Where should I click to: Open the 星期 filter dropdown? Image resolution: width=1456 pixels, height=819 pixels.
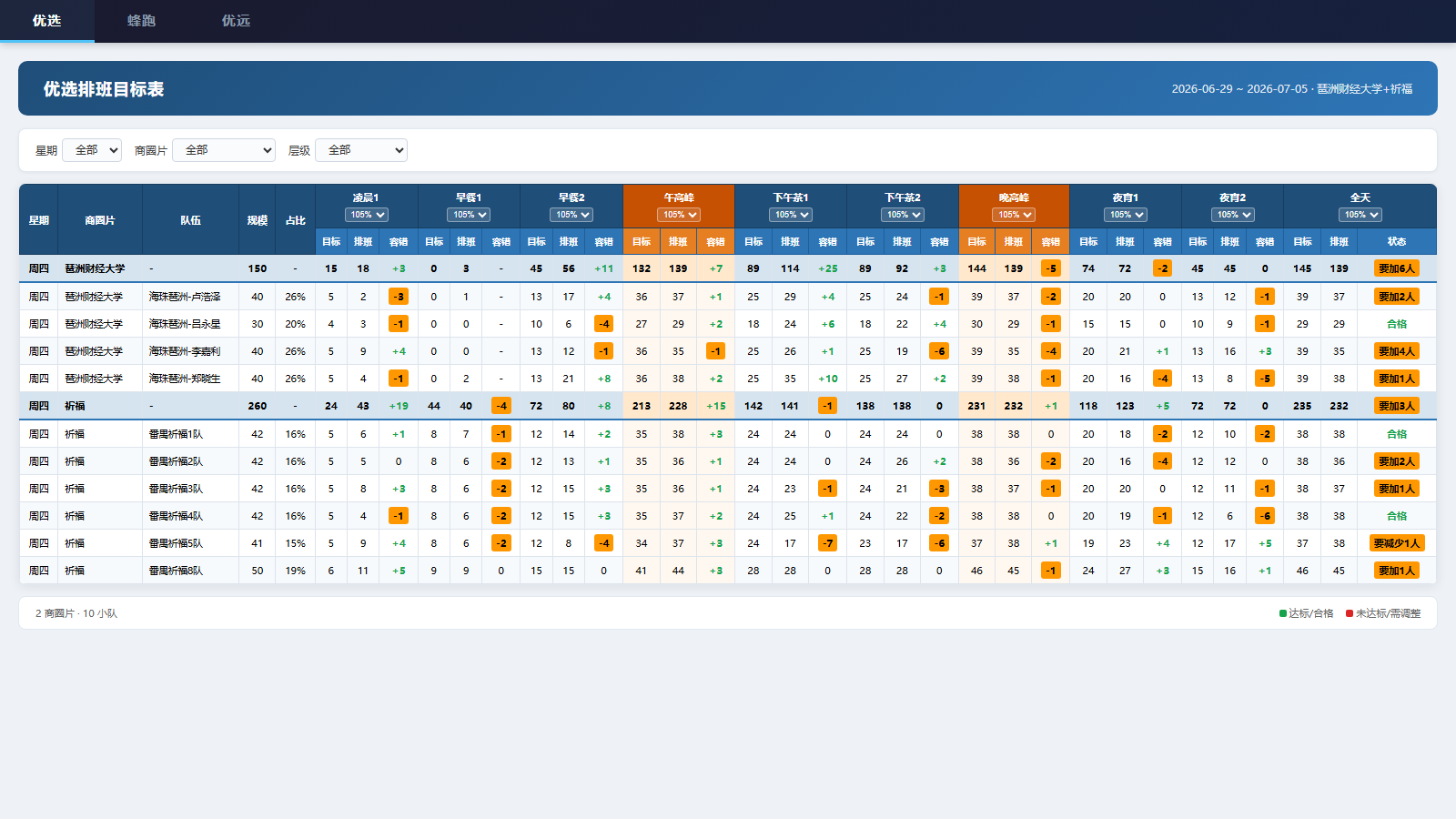[92, 150]
